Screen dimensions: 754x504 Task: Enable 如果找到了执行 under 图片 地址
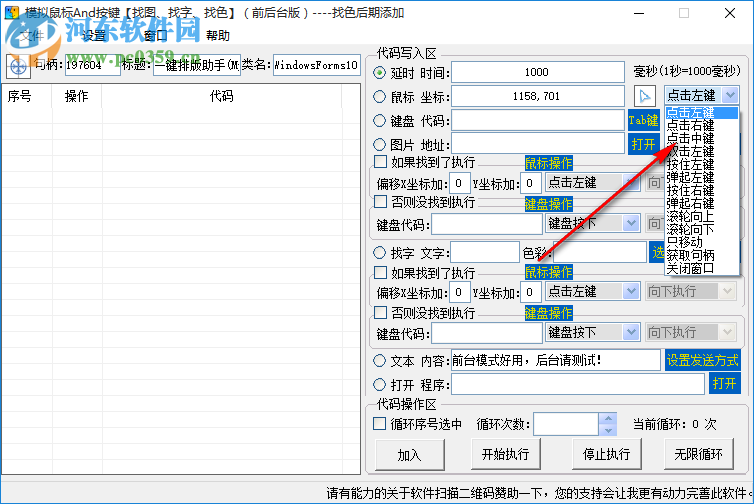(x=380, y=162)
